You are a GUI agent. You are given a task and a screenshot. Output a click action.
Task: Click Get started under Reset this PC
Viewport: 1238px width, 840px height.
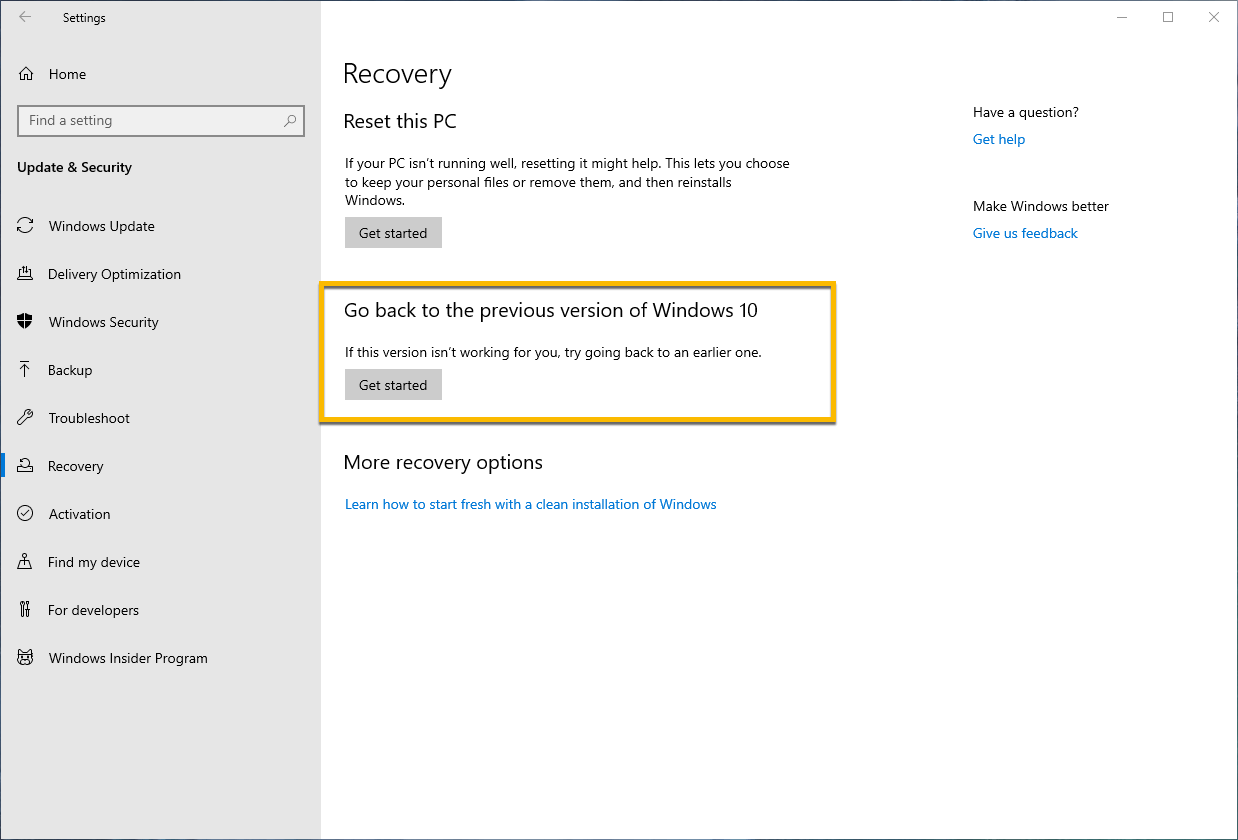[393, 232]
